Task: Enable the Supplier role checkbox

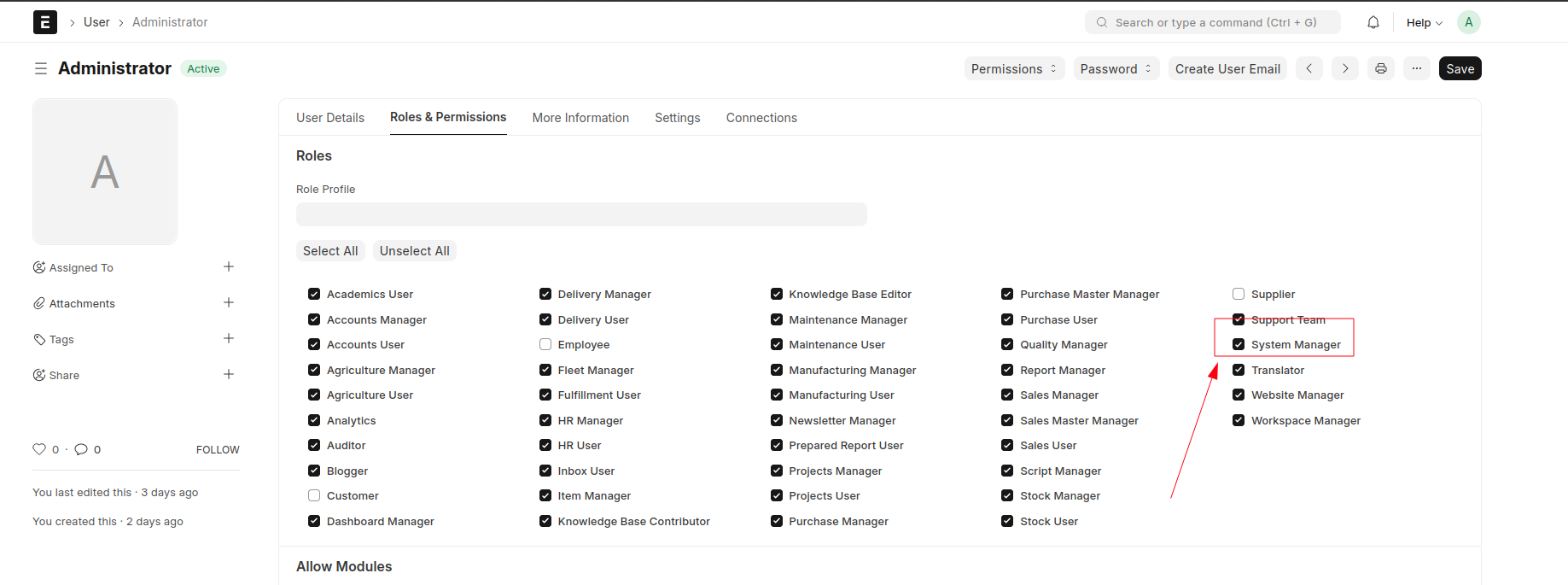Action: [1239, 294]
